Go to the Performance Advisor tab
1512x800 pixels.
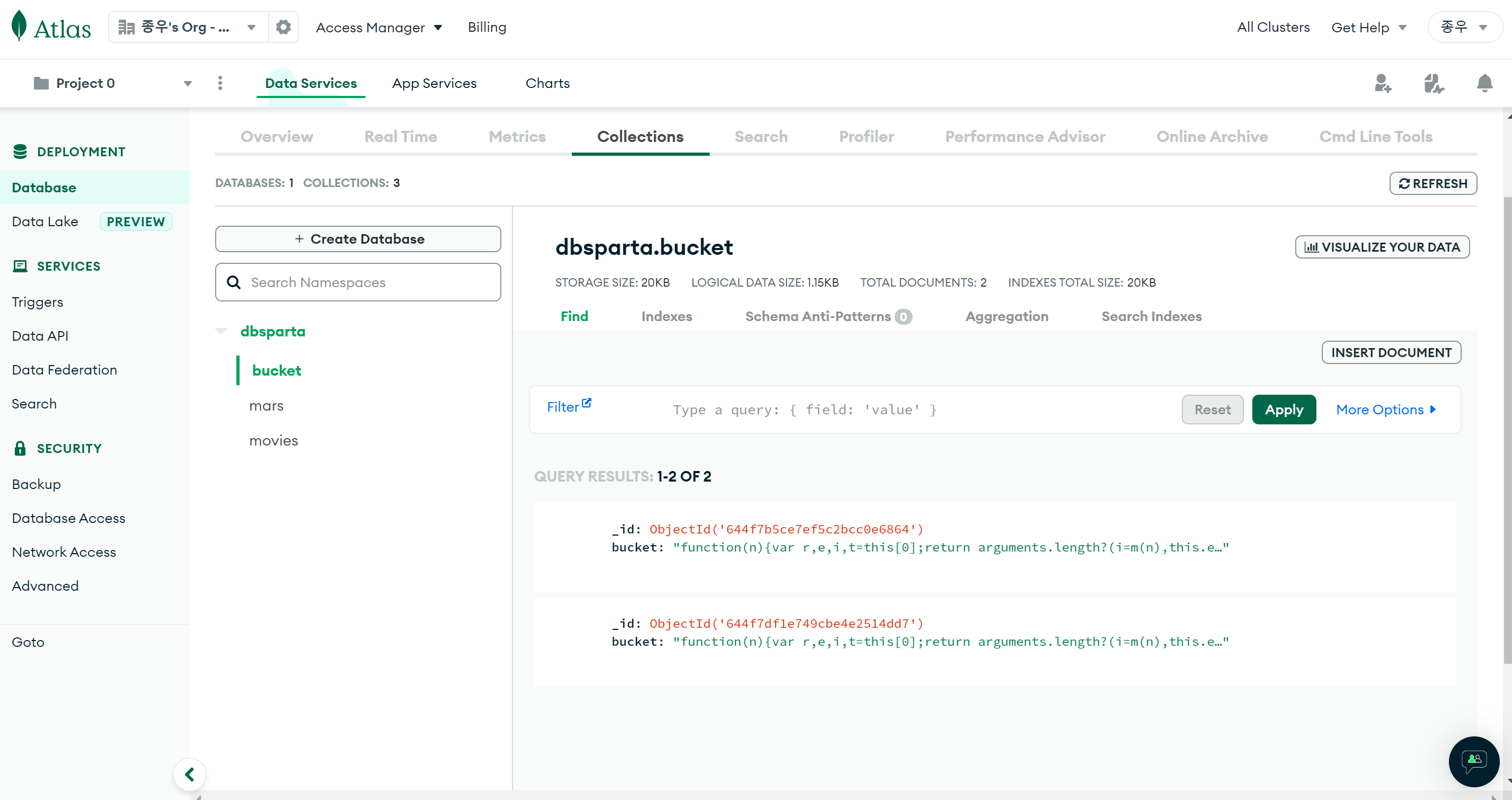[x=1025, y=137]
